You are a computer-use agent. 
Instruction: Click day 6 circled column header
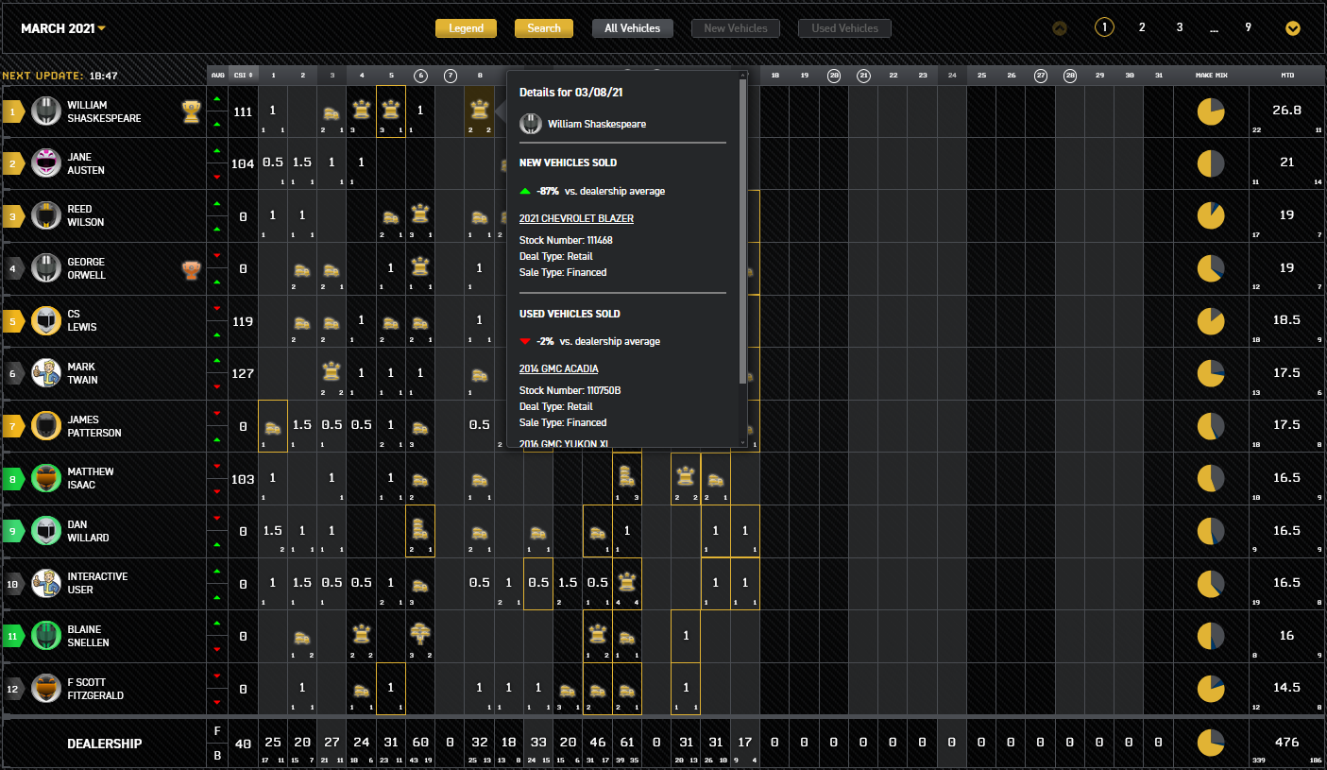[421, 75]
